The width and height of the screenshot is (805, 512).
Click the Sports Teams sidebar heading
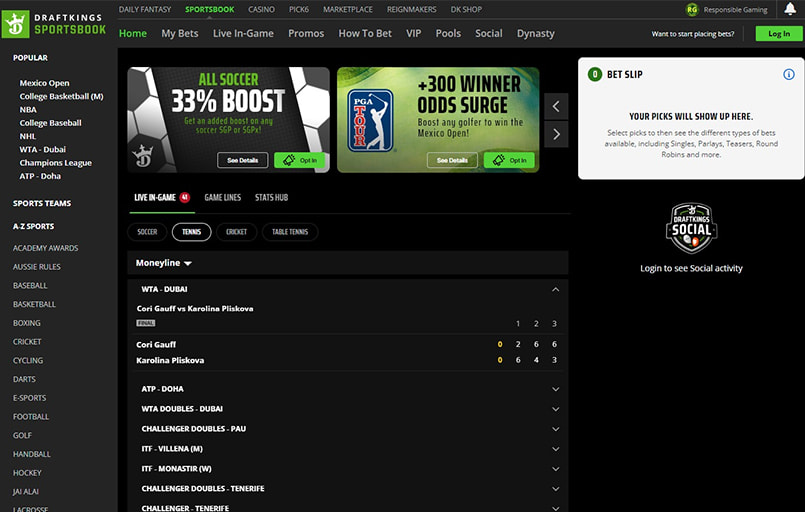point(42,203)
